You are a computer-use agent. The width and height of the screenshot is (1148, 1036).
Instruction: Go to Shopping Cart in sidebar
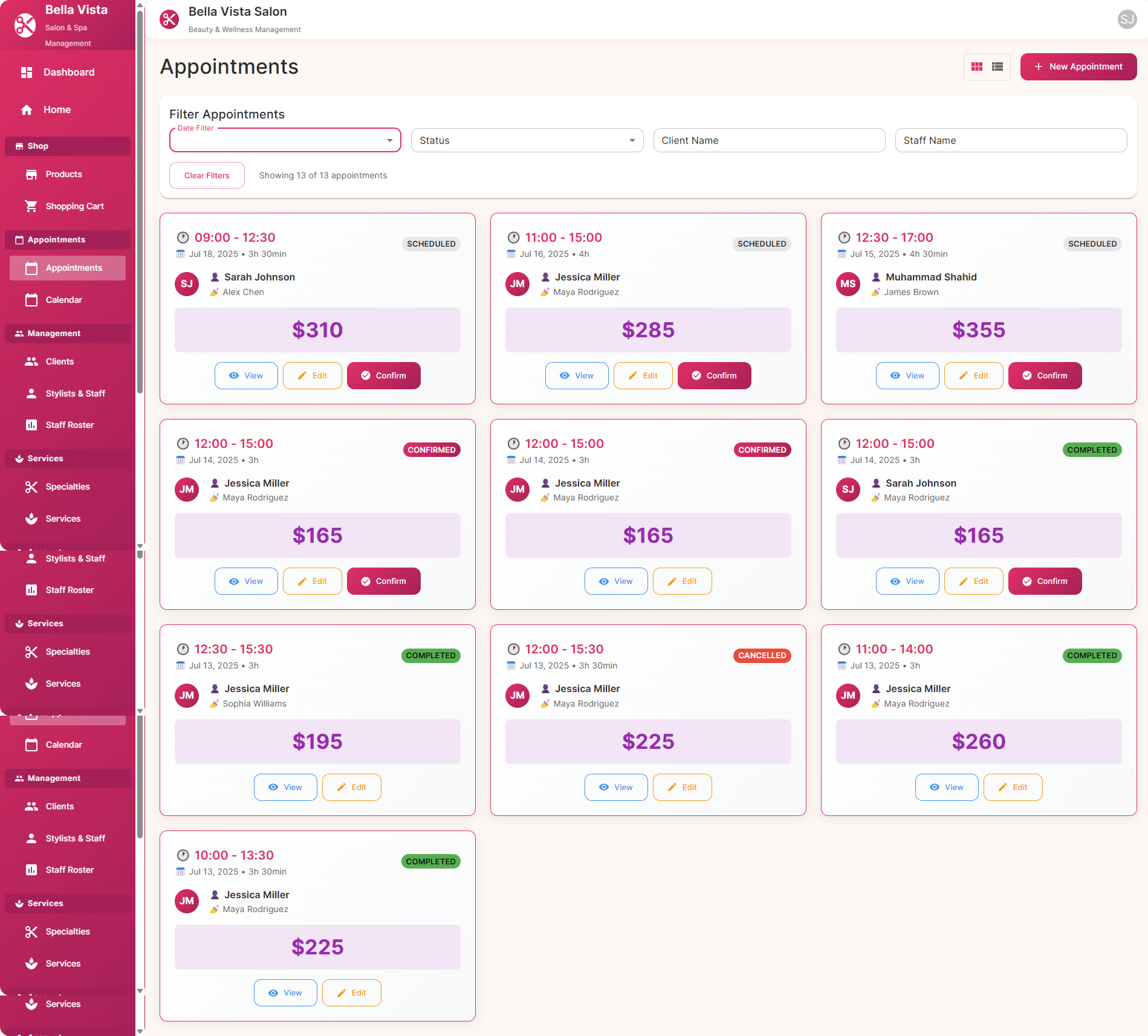point(74,206)
